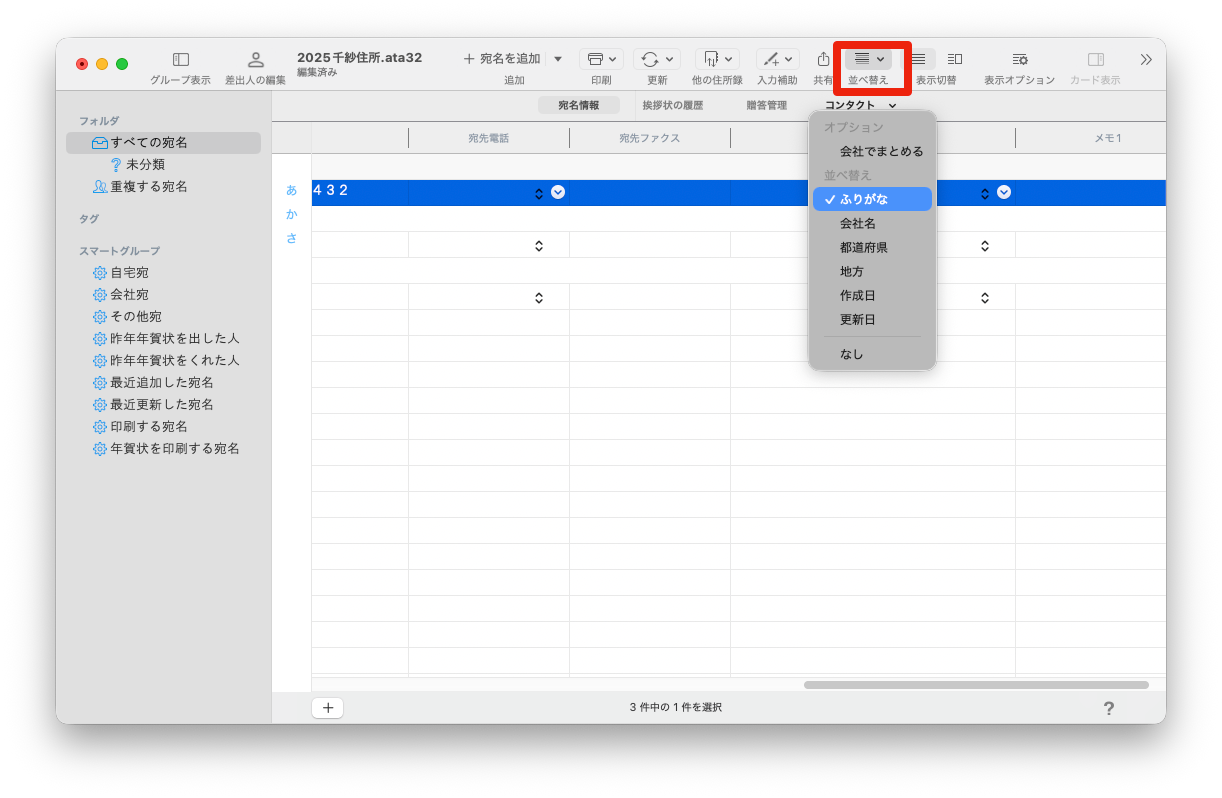Open 差出人の編集 sender editor
The image size is (1222, 798).
(x=255, y=60)
